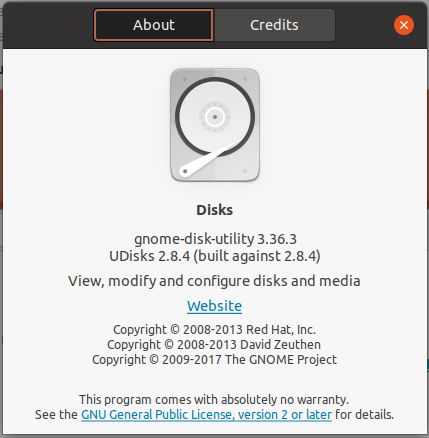Open the Website link
The height and width of the screenshot is (438, 429).
[214, 306]
